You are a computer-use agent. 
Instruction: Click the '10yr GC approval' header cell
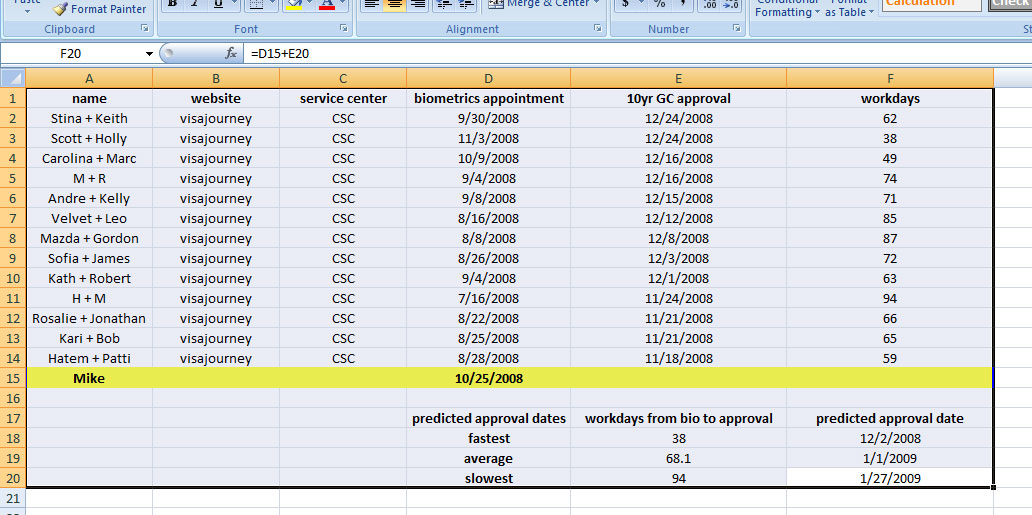pos(679,98)
